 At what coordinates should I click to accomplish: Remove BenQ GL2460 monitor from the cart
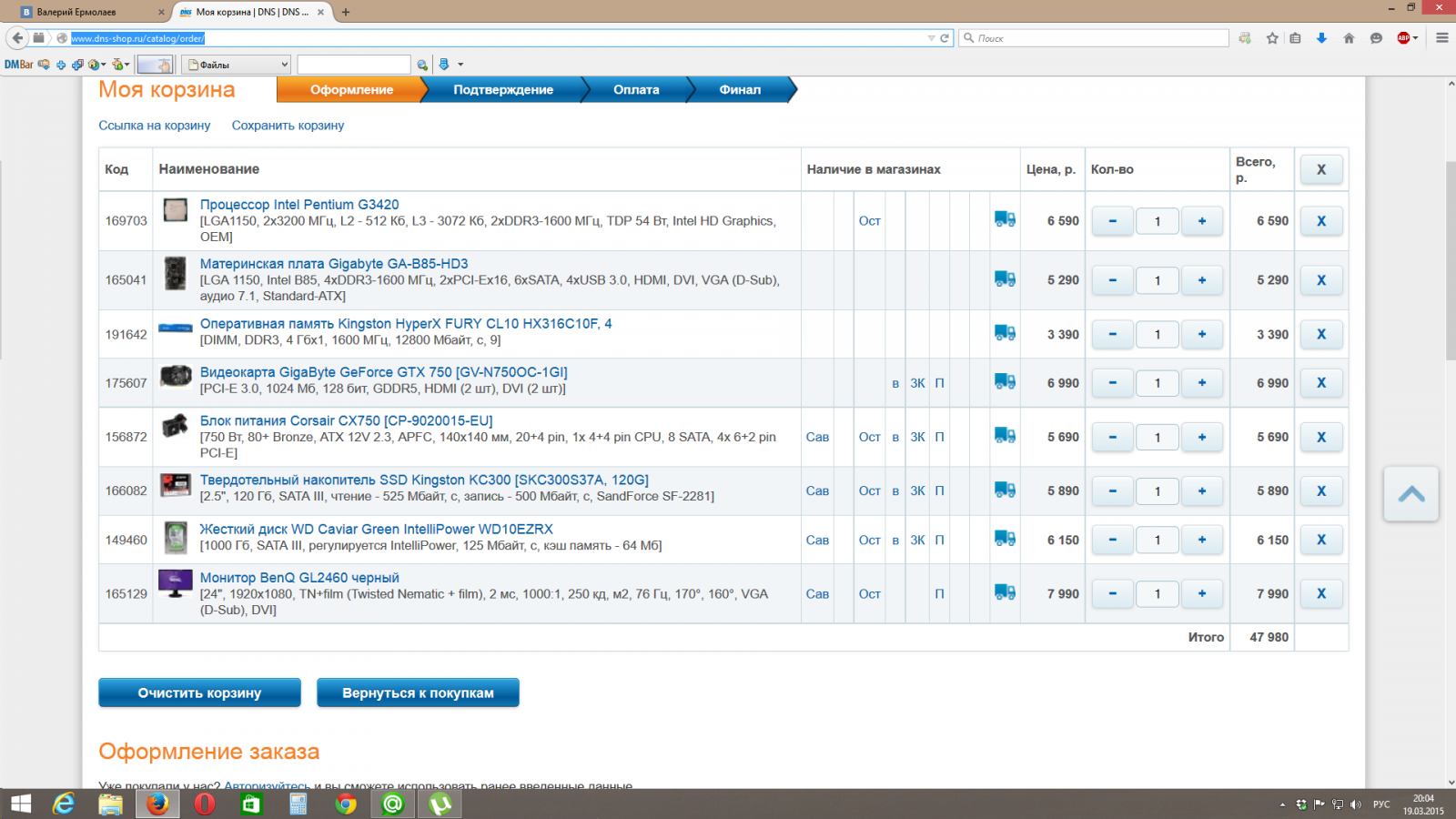[x=1320, y=594]
